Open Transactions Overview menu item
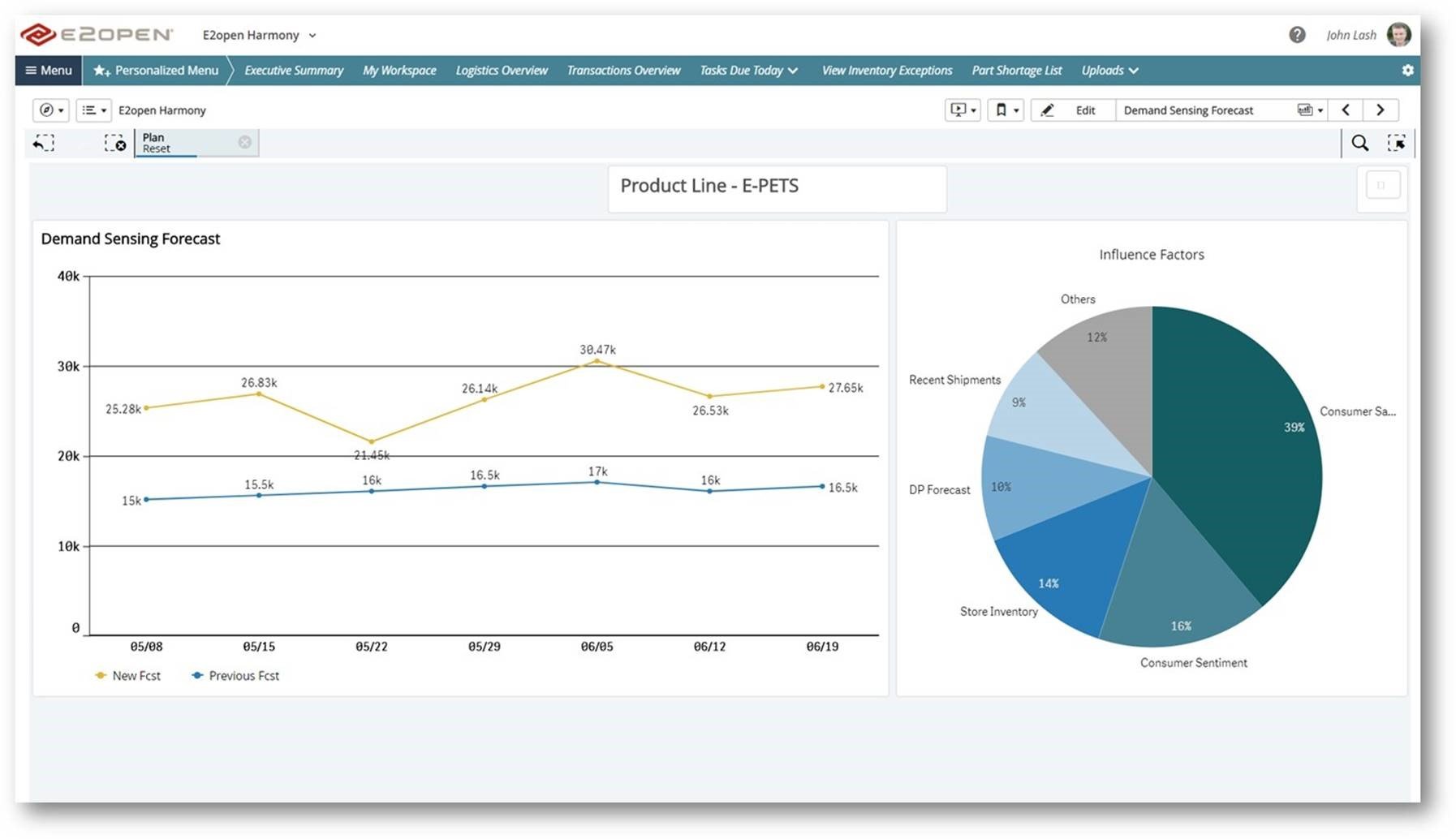The image size is (1456, 839). pos(623,71)
